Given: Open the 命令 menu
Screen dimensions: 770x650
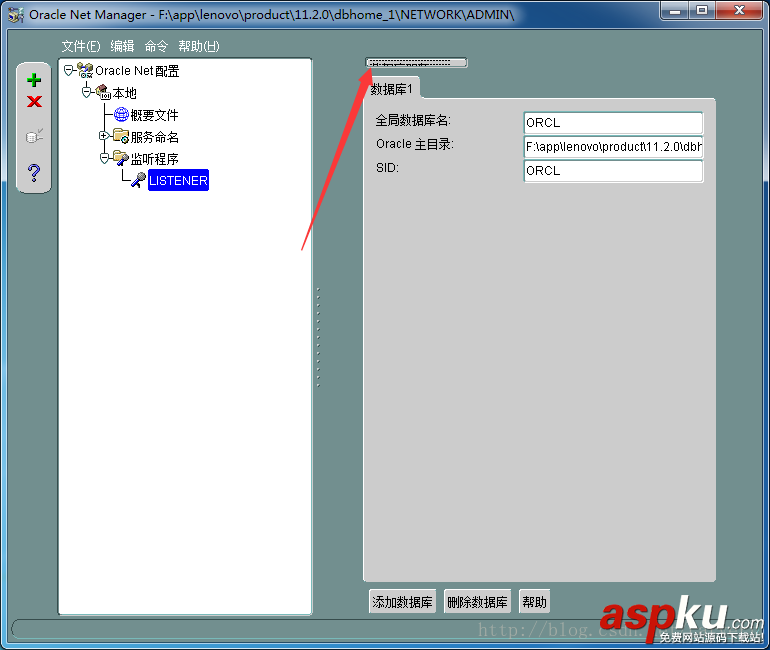Looking at the screenshot, I should point(156,46).
